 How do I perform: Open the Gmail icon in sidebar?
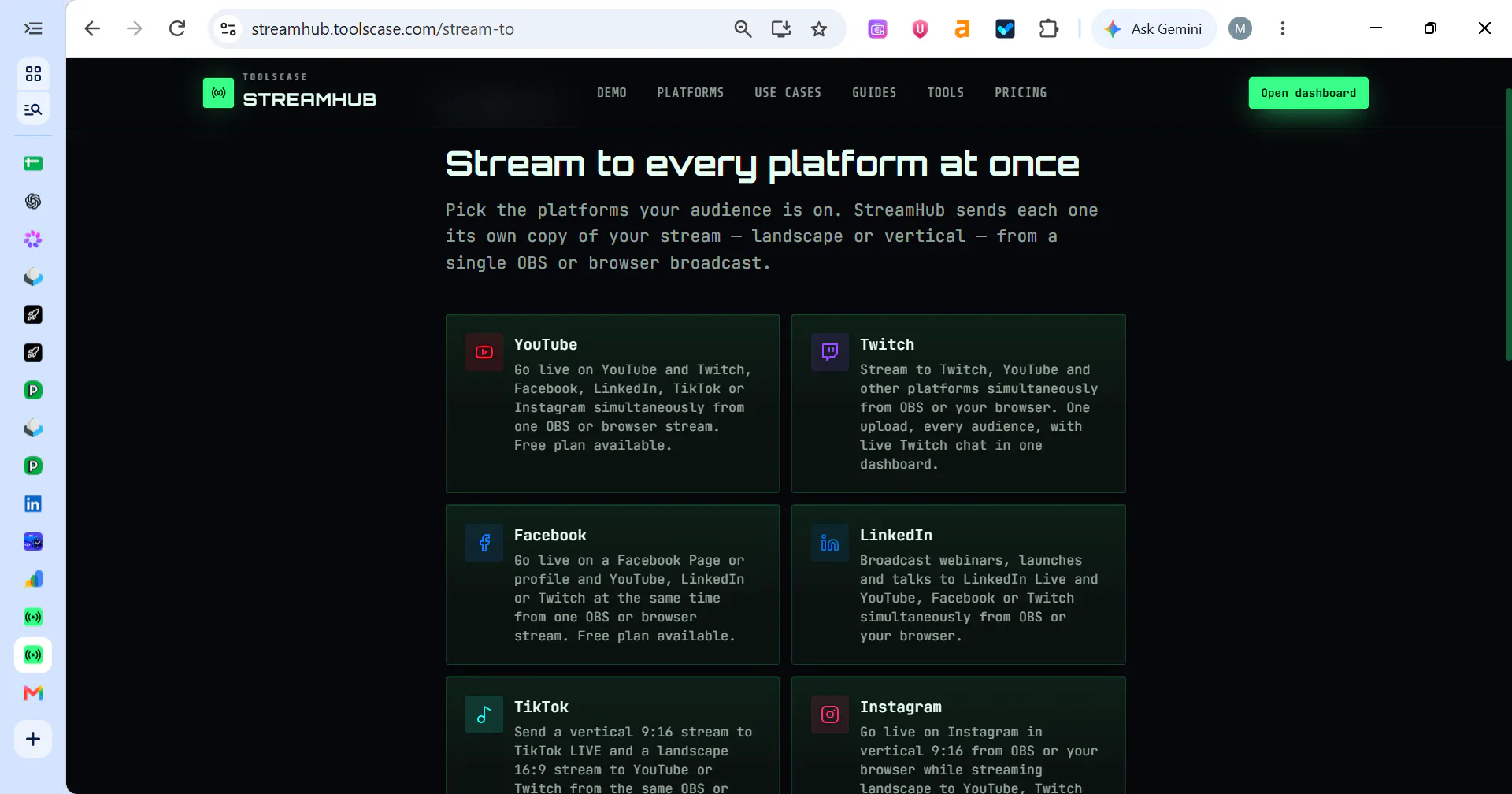pyautogui.click(x=33, y=693)
